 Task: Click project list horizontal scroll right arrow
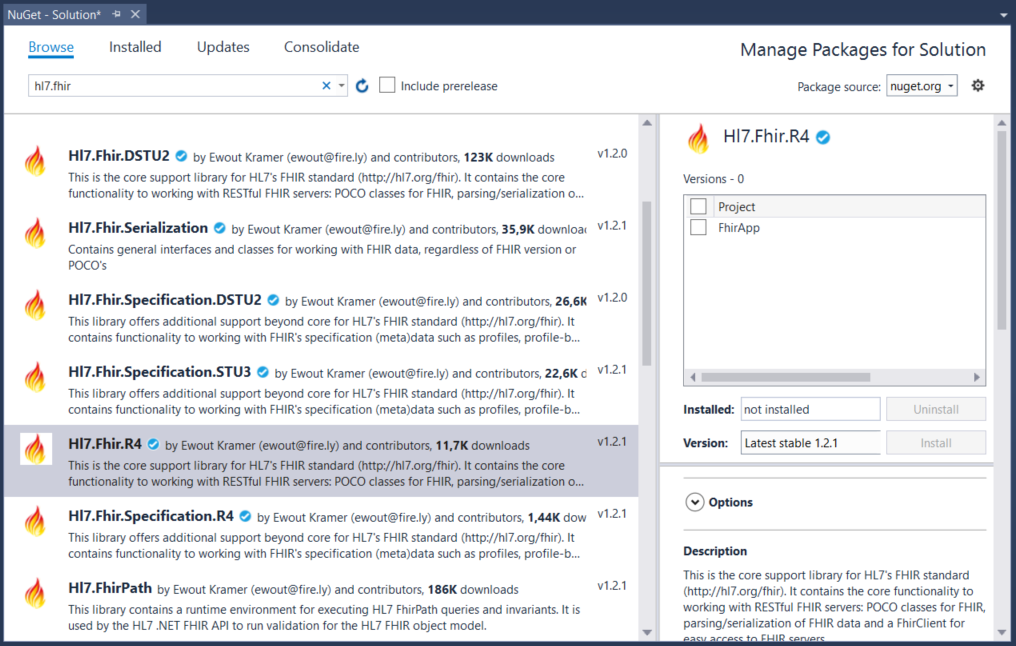click(976, 377)
